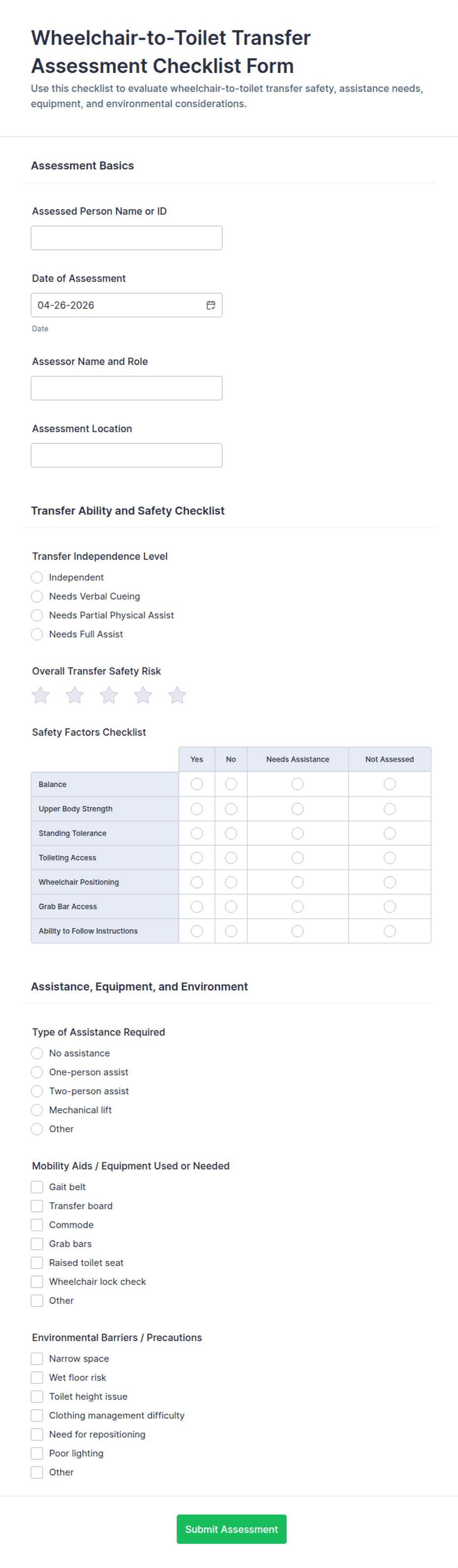Viewport: 458px width, 1568px height.
Task: Check the "Gait belt" equipment box
Action: click(36, 1186)
